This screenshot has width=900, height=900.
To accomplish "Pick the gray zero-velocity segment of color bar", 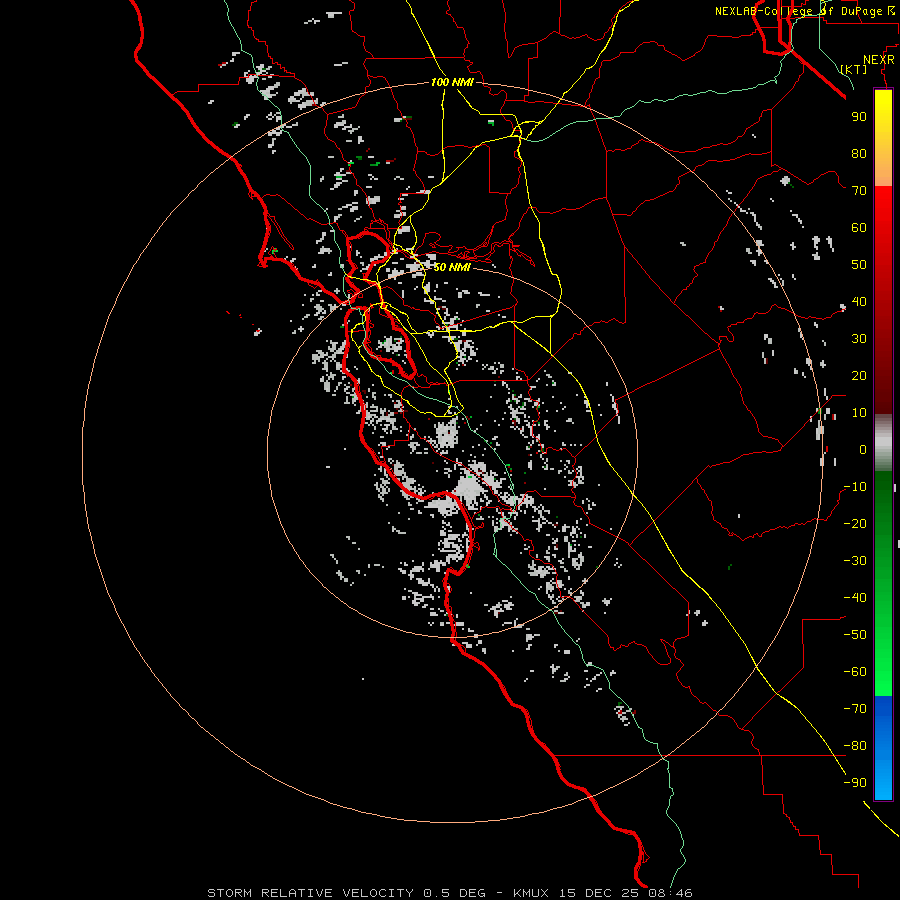I will click(883, 443).
